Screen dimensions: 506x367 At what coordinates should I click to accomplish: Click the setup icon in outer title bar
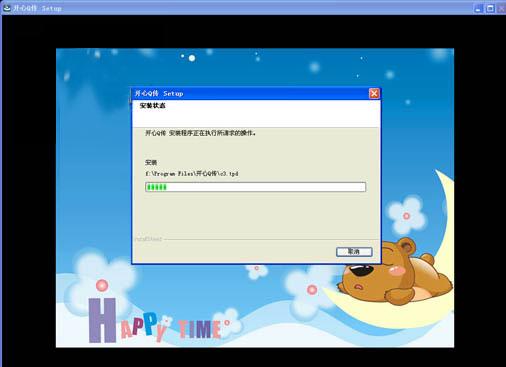(7, 8)
